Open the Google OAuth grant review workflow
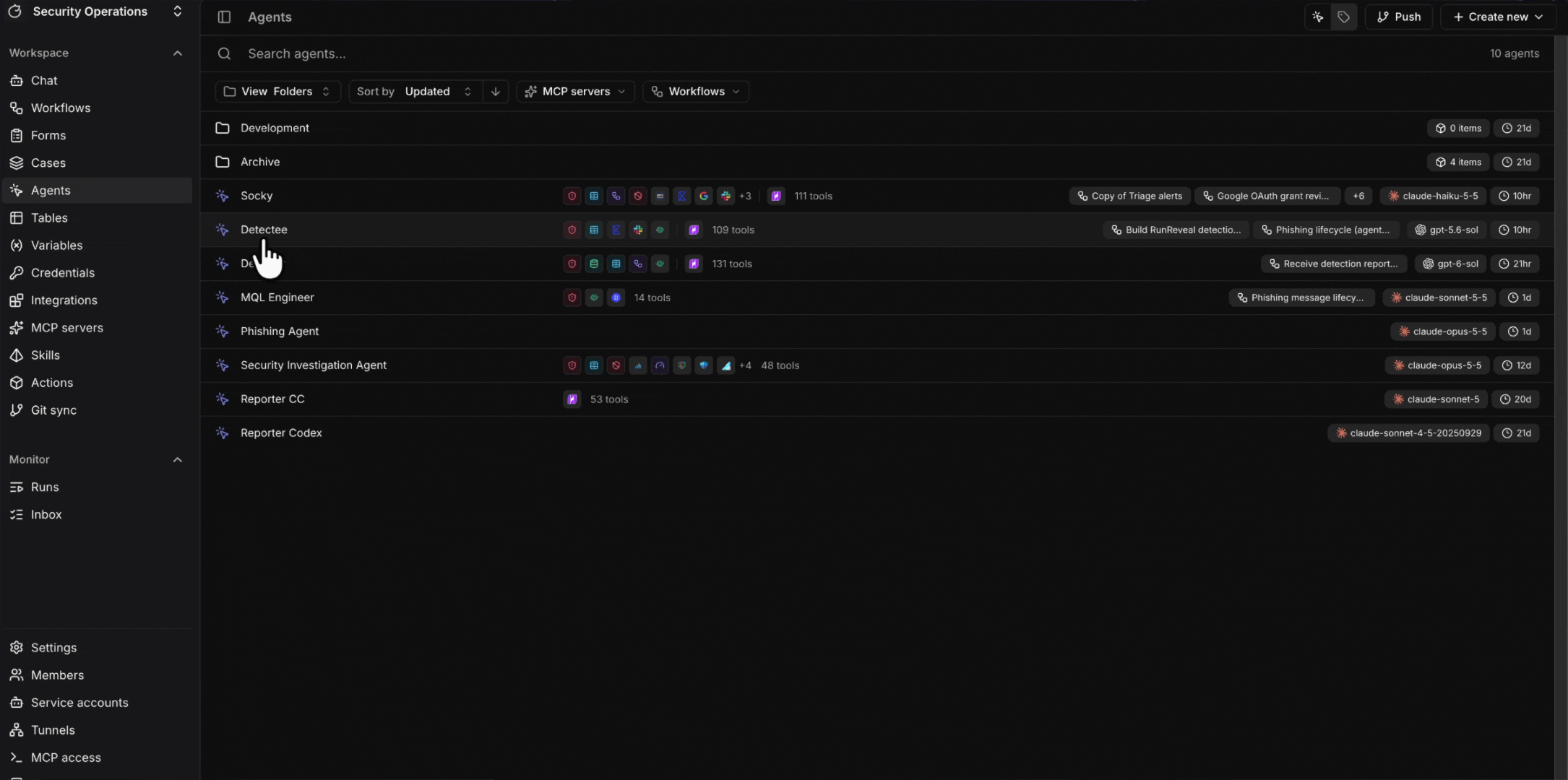 coord(1267,196)
